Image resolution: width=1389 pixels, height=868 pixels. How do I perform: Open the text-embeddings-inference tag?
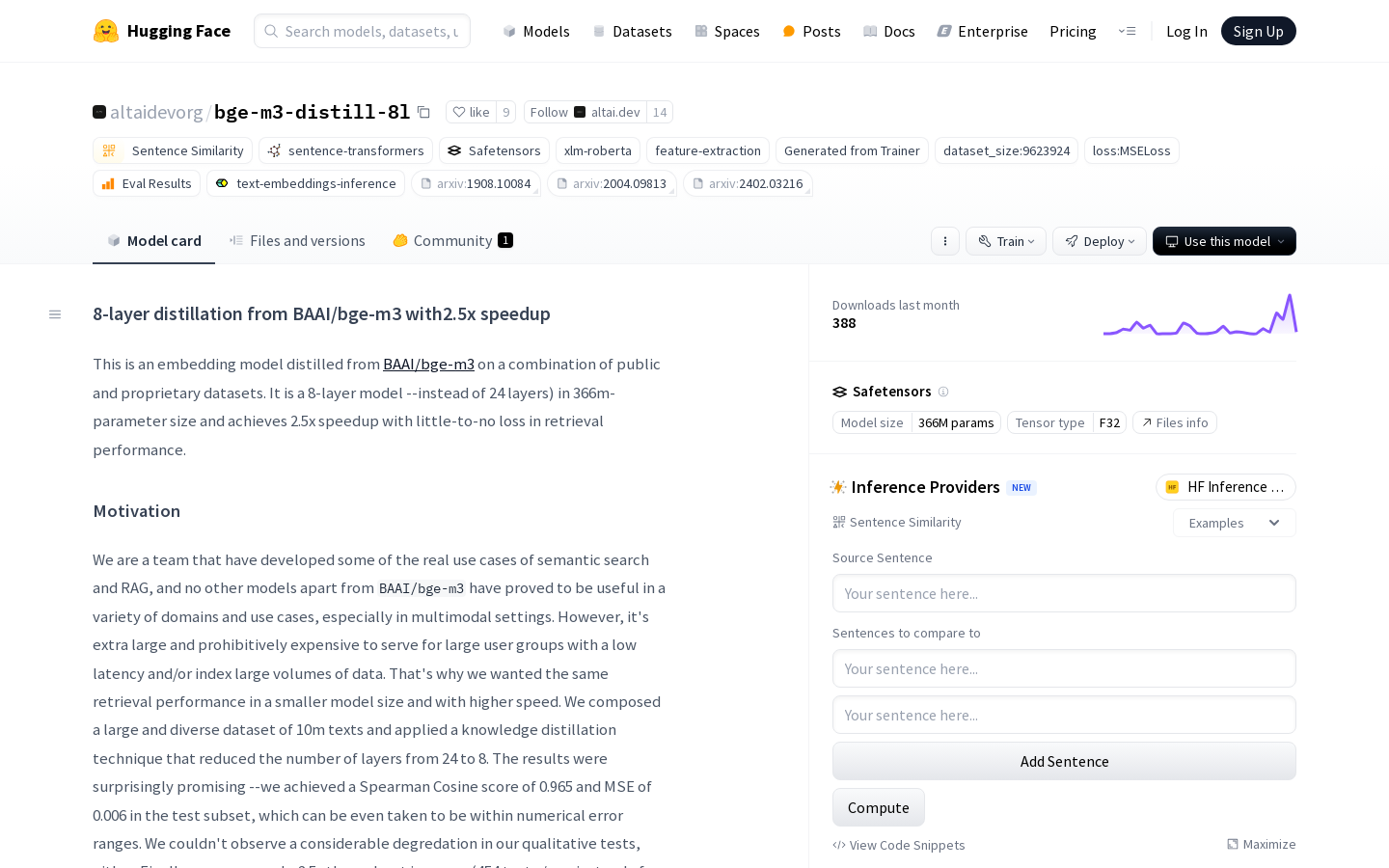coord(306,183)
